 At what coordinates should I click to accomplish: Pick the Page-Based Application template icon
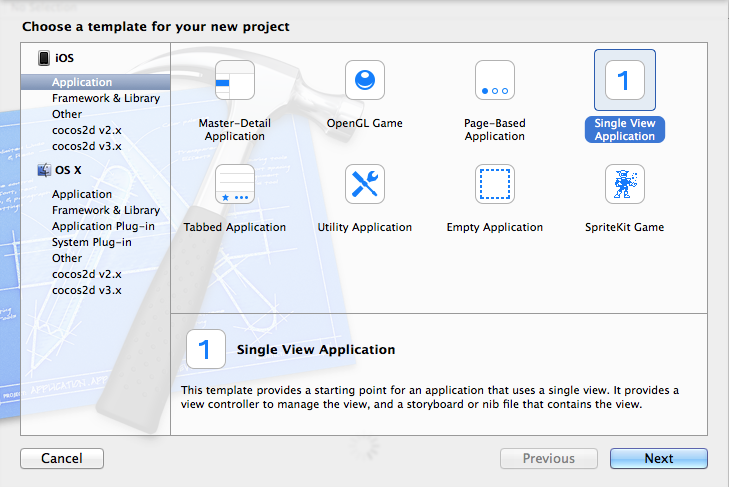(x=495, y=80)
